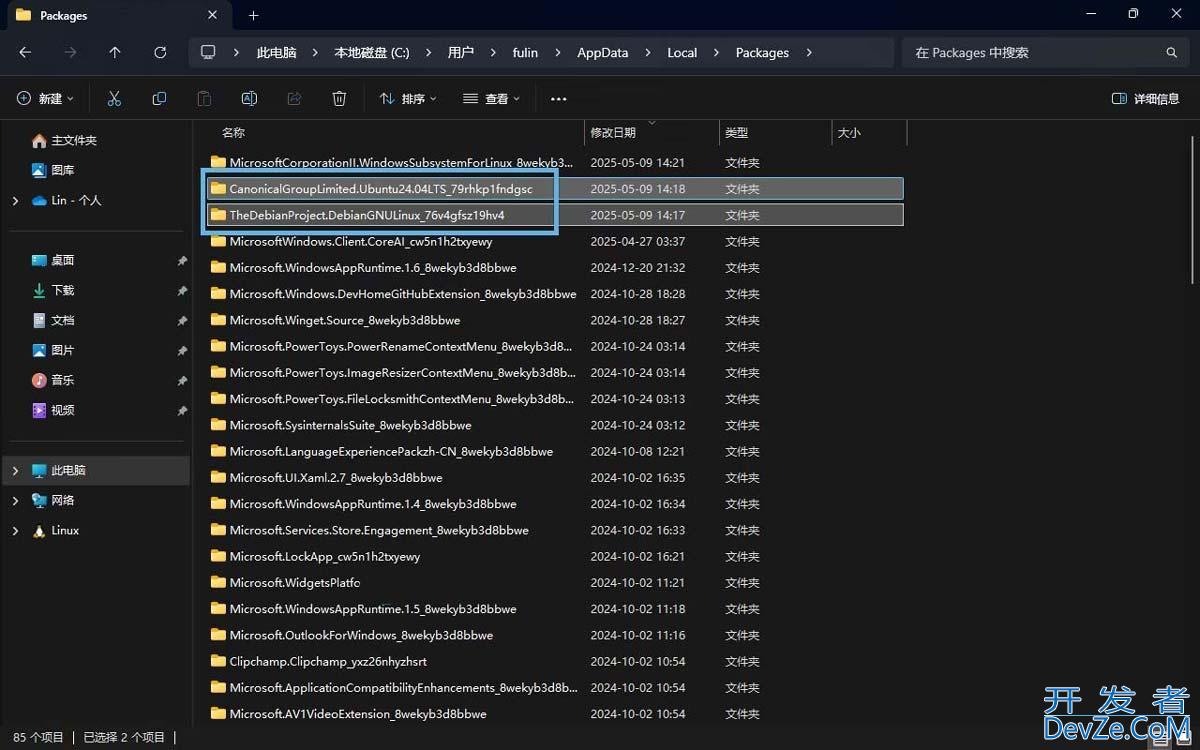The image size is (1200, 750).
Task: Click the Paste clipboard icon
Action: (x=204, y=98)
